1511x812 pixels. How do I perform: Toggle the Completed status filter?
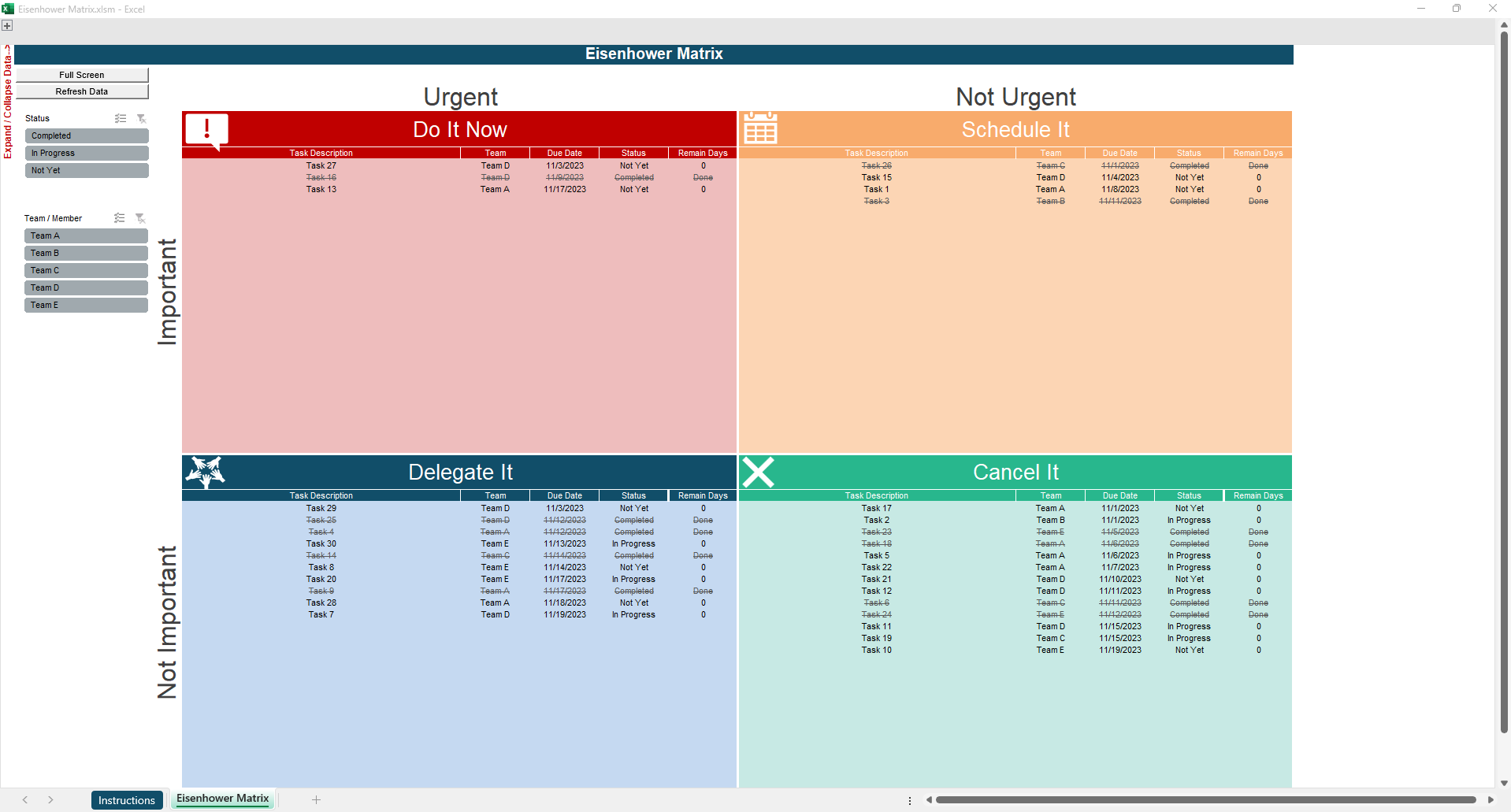[87, 136]
